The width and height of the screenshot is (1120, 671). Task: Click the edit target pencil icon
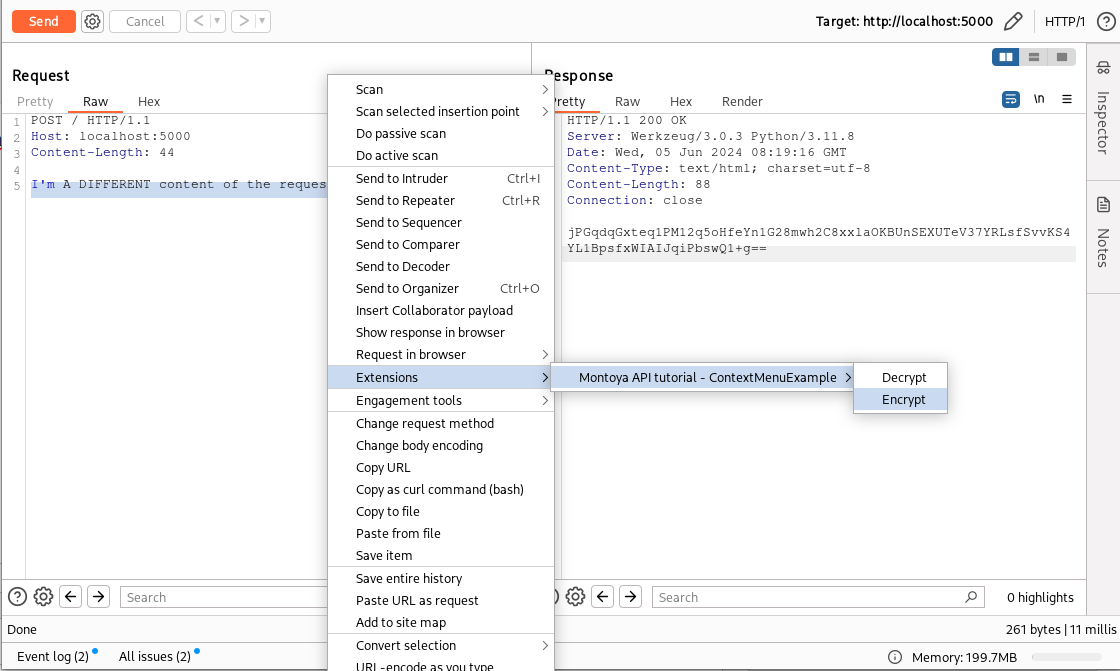[1013, 21]
